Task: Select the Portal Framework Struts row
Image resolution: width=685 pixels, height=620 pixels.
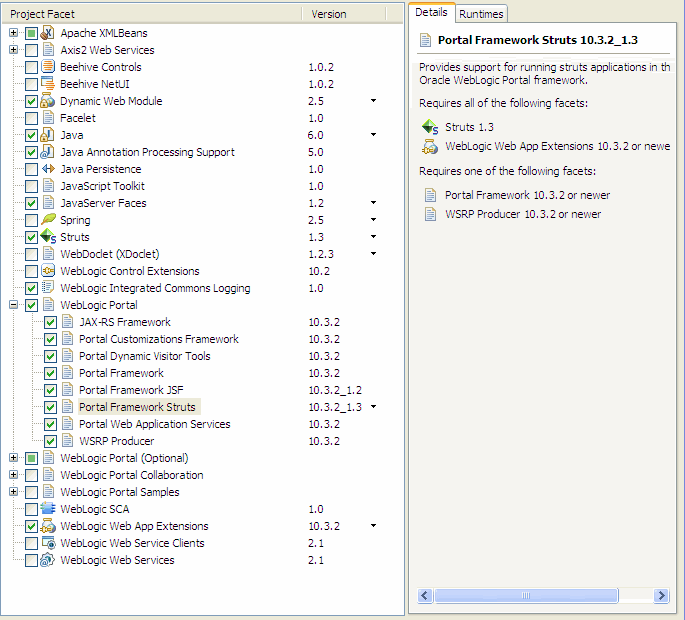Action: pyautogui.click(x=137, y=407)
